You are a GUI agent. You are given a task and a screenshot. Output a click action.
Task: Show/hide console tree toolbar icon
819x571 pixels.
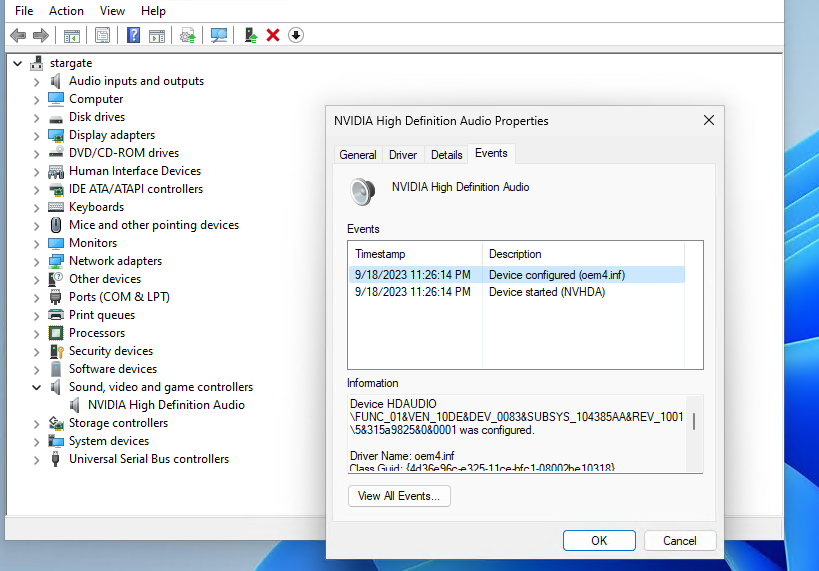coord(72,36)
